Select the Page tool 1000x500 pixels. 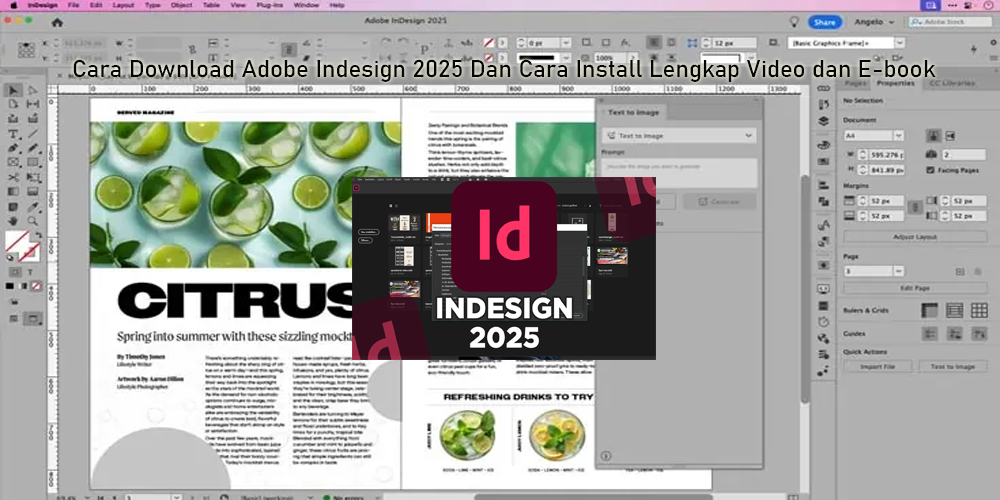click(x=13, y=104)
